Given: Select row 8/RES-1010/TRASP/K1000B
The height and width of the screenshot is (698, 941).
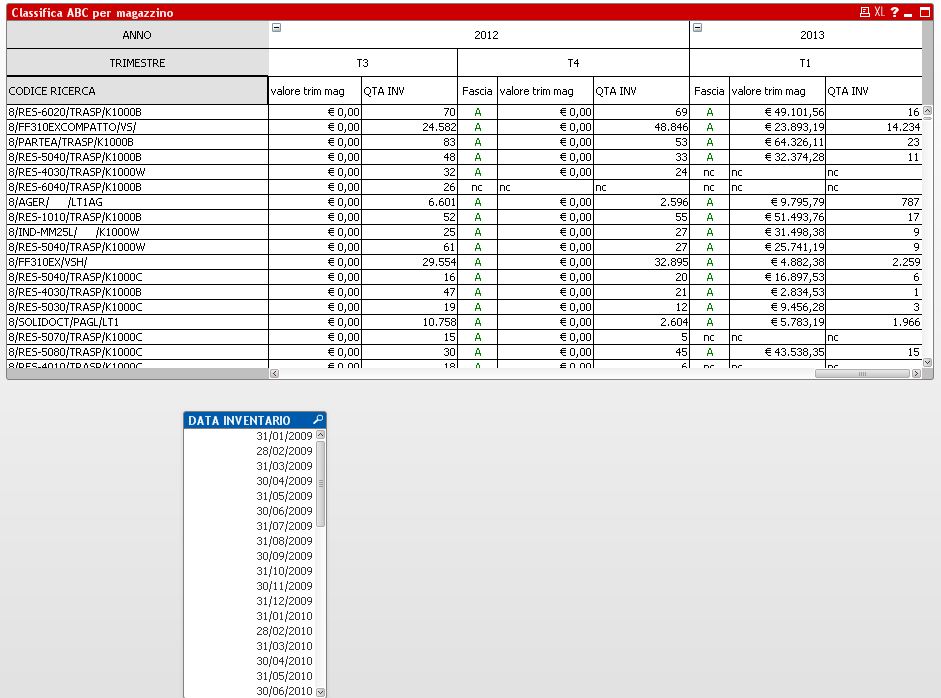Looking at the screenshot, I should (137, 217).
